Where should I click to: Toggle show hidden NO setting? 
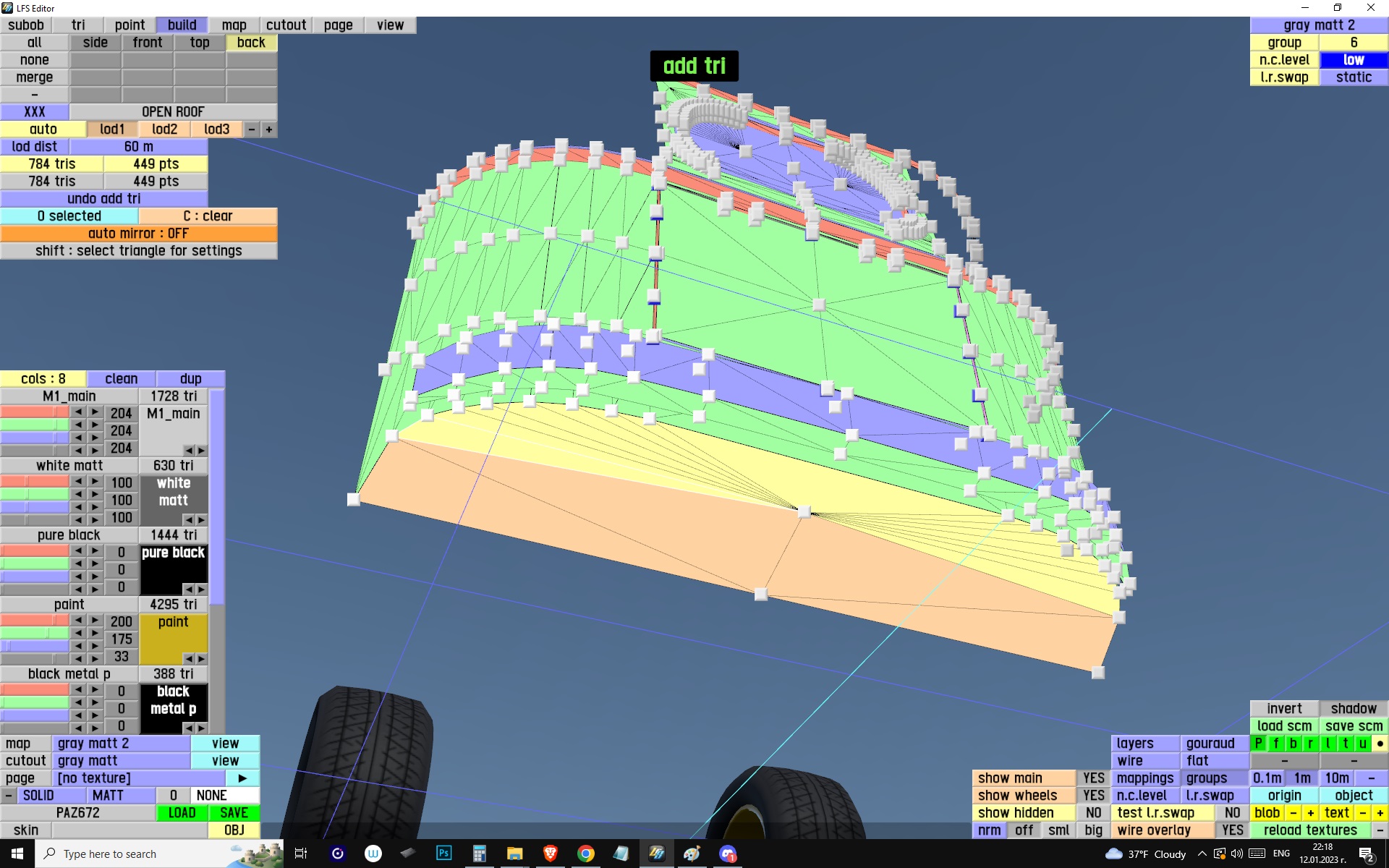point(1093,813)
